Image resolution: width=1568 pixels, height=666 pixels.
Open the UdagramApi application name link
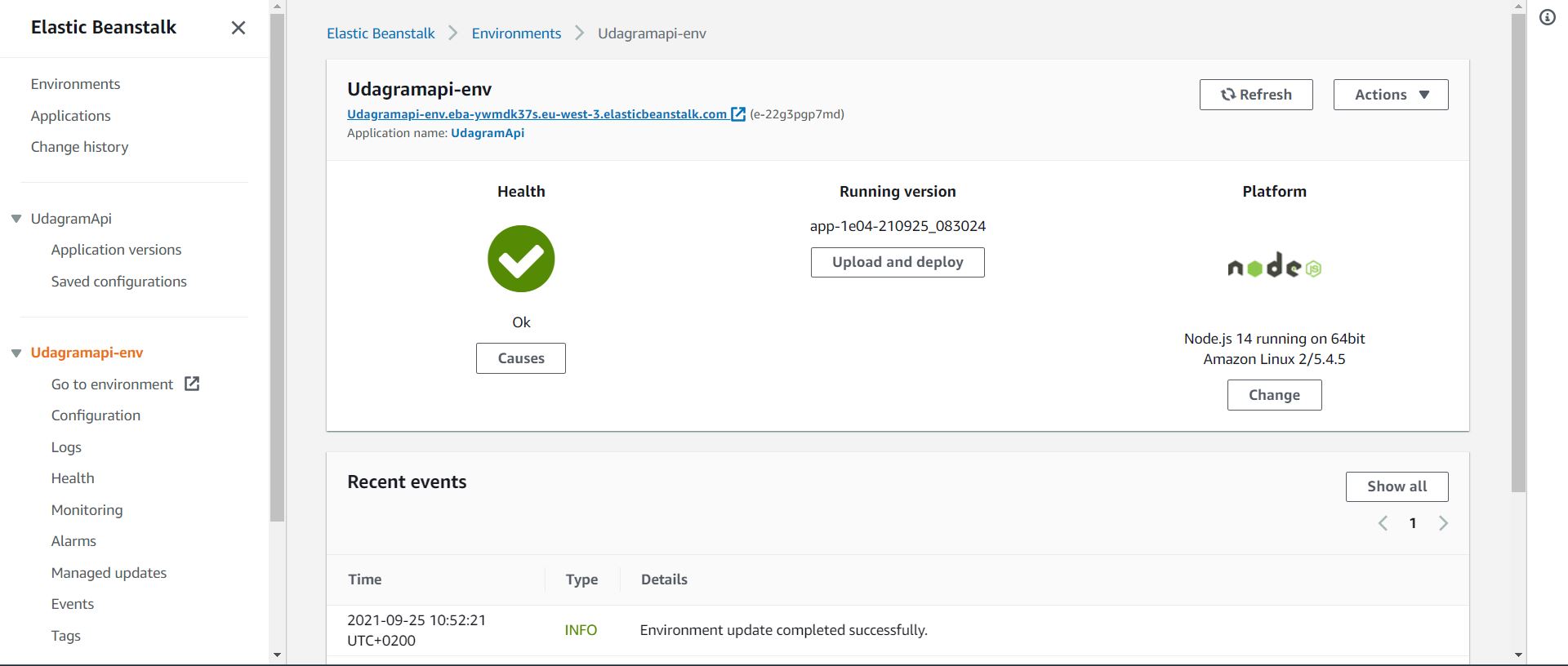point(488,133)
